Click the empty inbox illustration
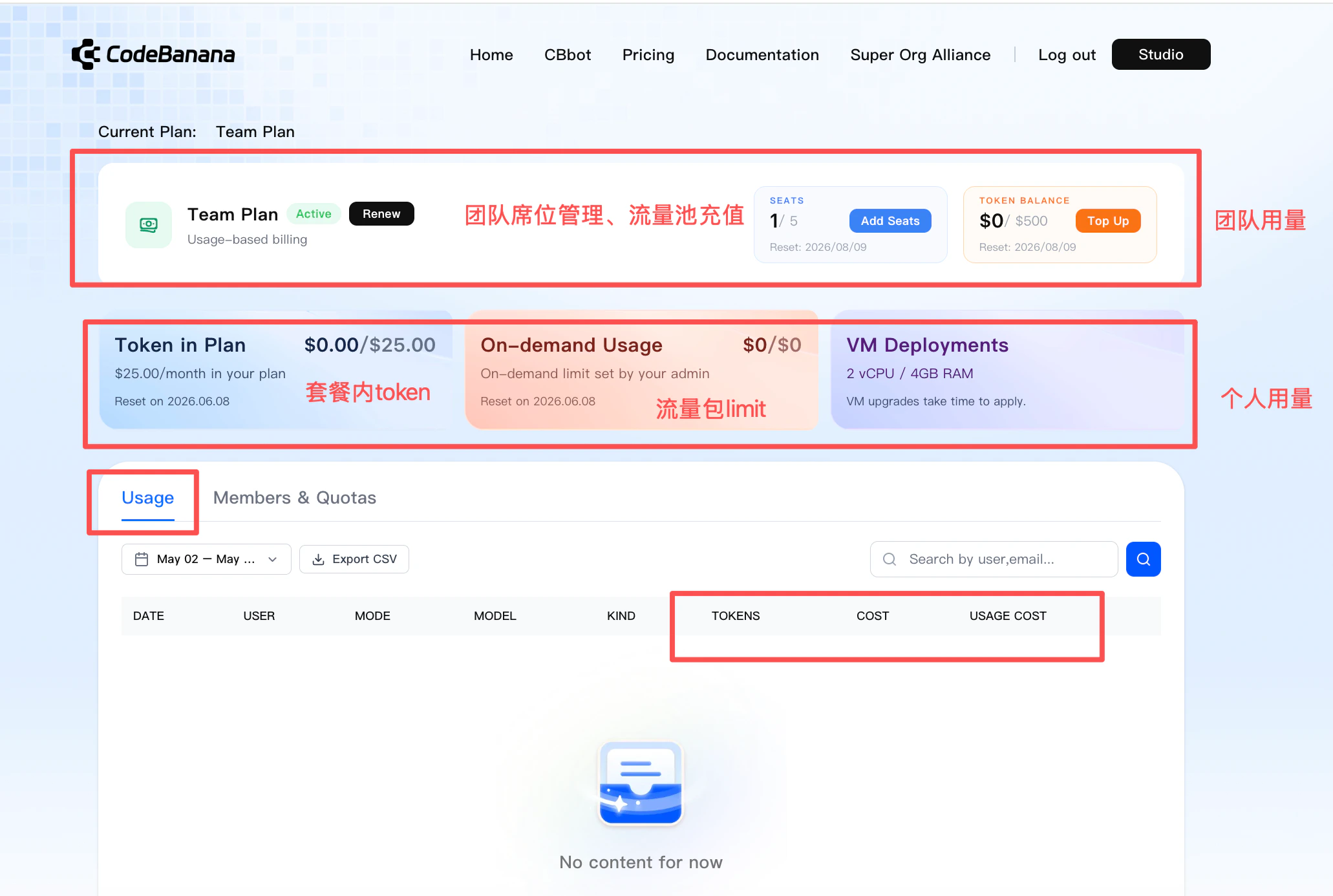Viewport: 1333px width, 896px height. (641, 783)
